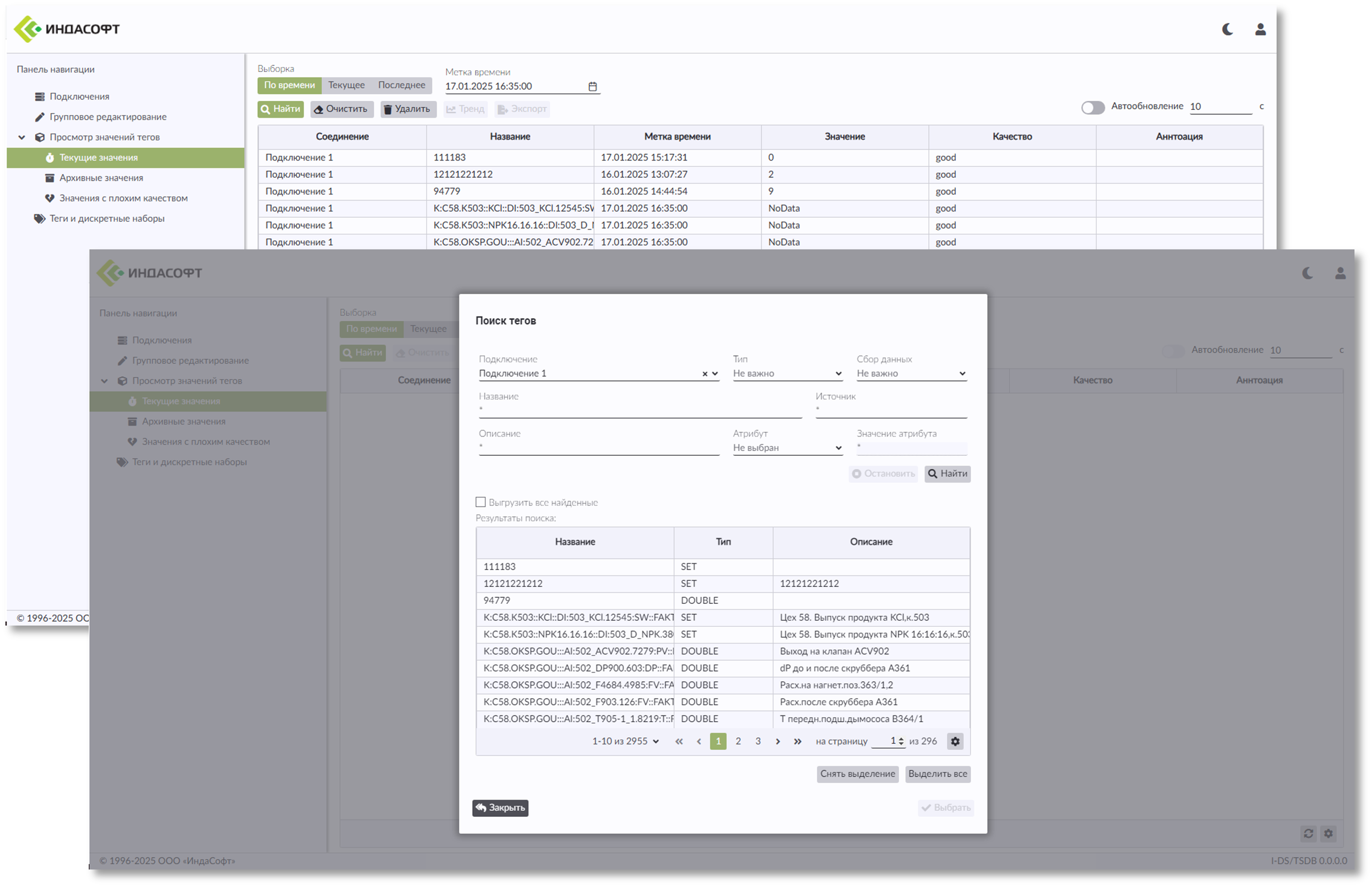Enable the Автообновление switch
Image resolution: width=1372 pixels, height=887 pixels.
pos(1092,107)
